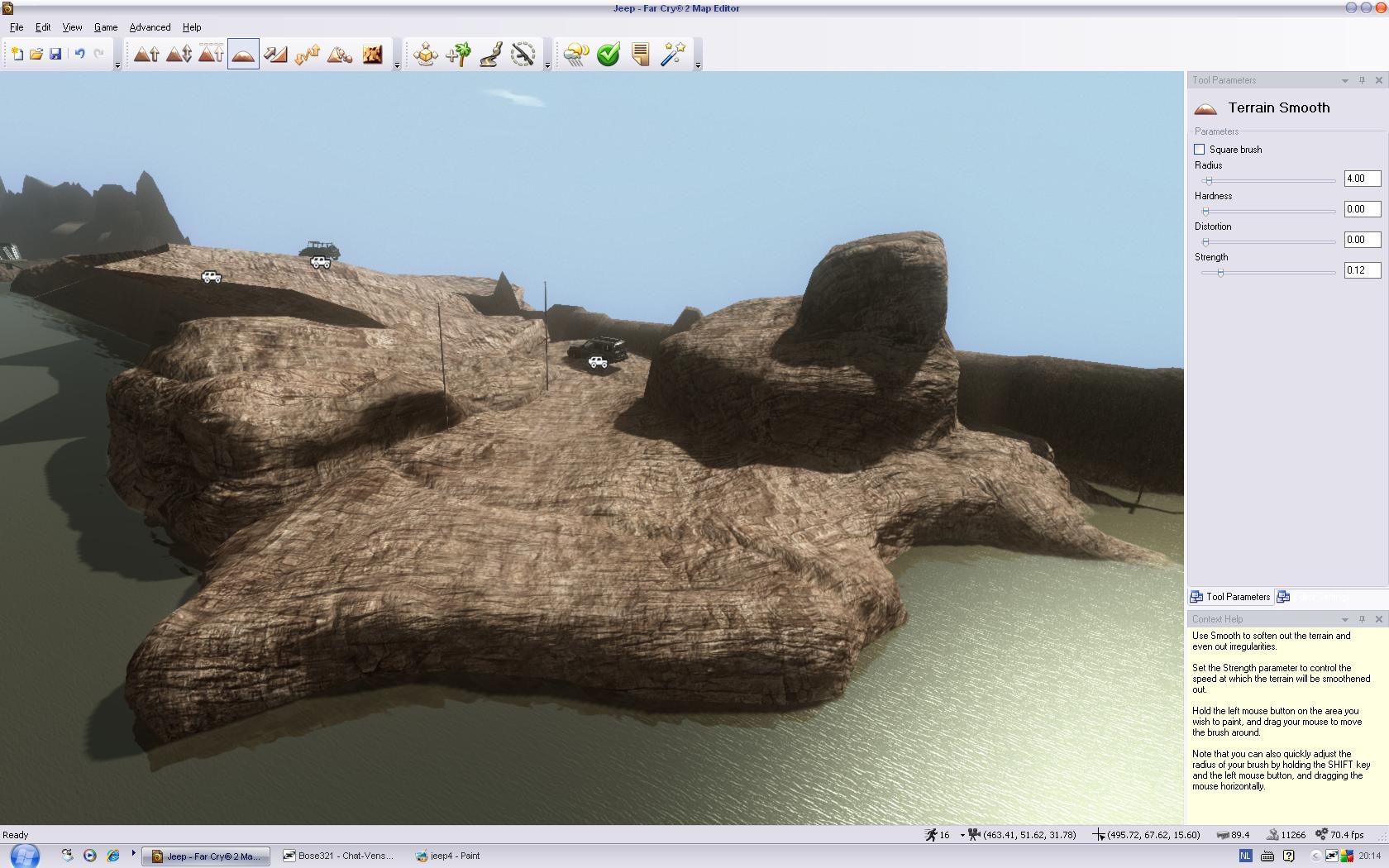Click the camera position icon in status bar
The width and height of the screenshot is (1389, 868).
[974, 835]
